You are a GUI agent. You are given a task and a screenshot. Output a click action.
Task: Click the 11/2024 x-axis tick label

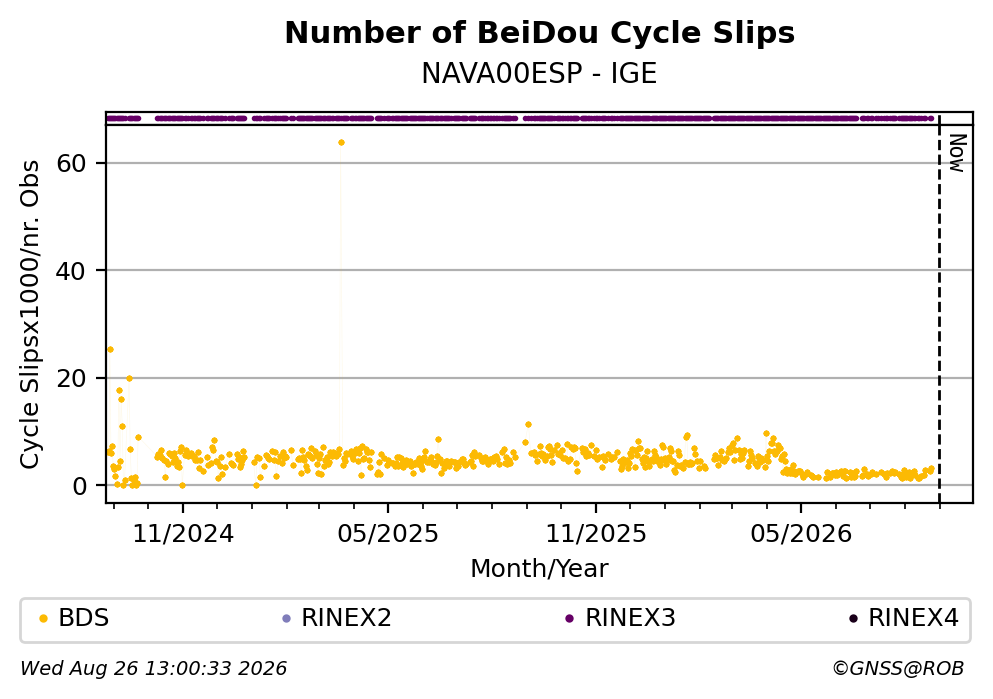point(183,534)
